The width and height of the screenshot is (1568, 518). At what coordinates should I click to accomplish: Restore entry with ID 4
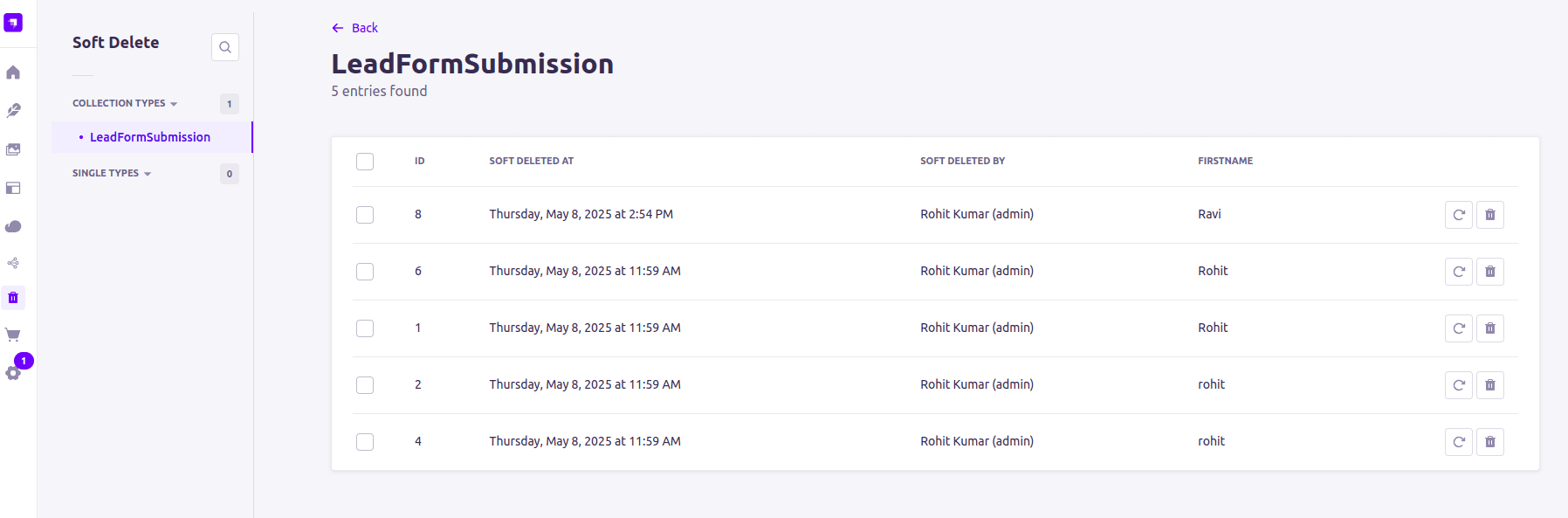point(1458,442)
